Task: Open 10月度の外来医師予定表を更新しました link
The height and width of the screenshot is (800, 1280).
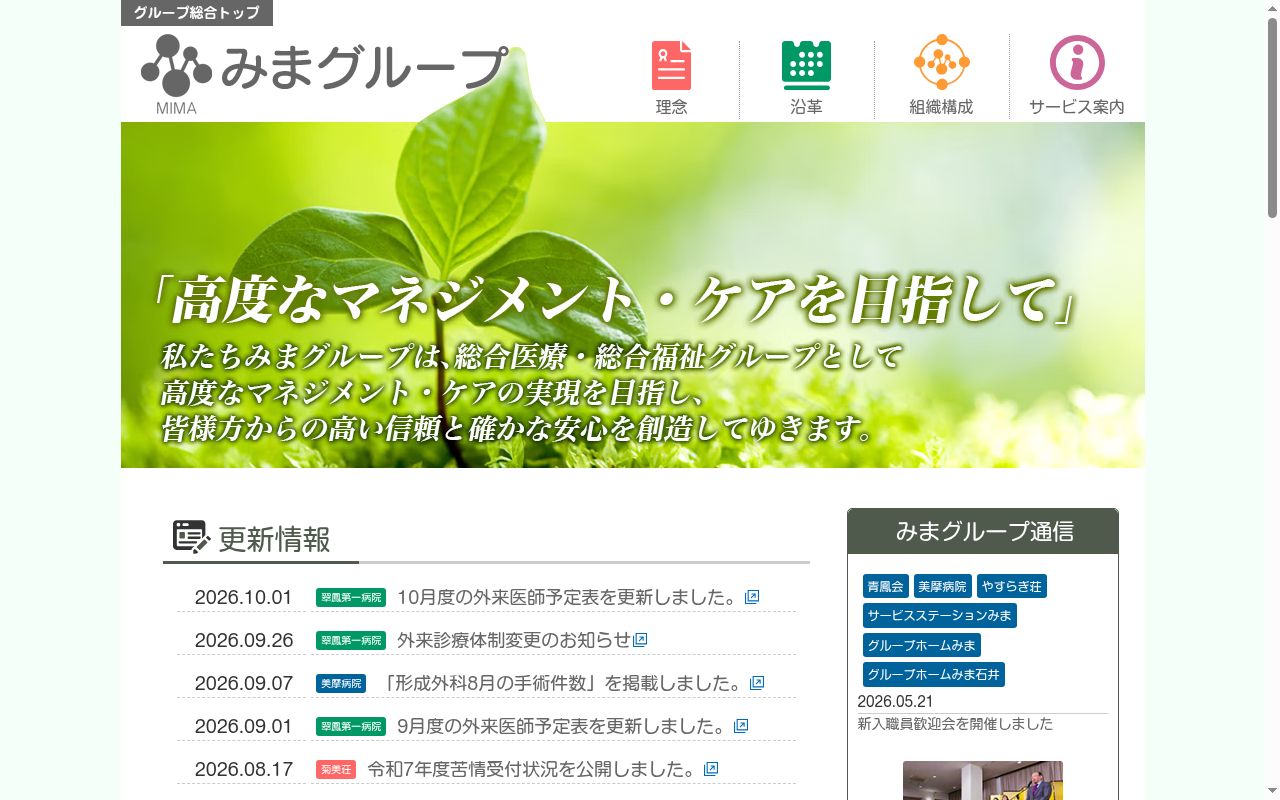Action: pos(568,597)
